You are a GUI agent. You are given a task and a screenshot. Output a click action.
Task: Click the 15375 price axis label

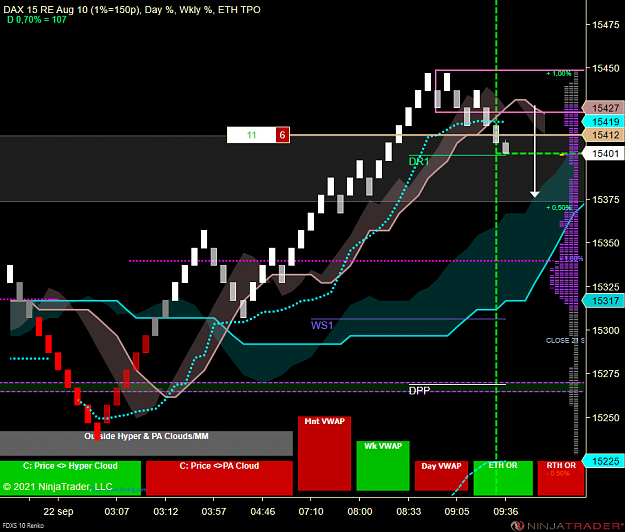(x=606, y=199)
